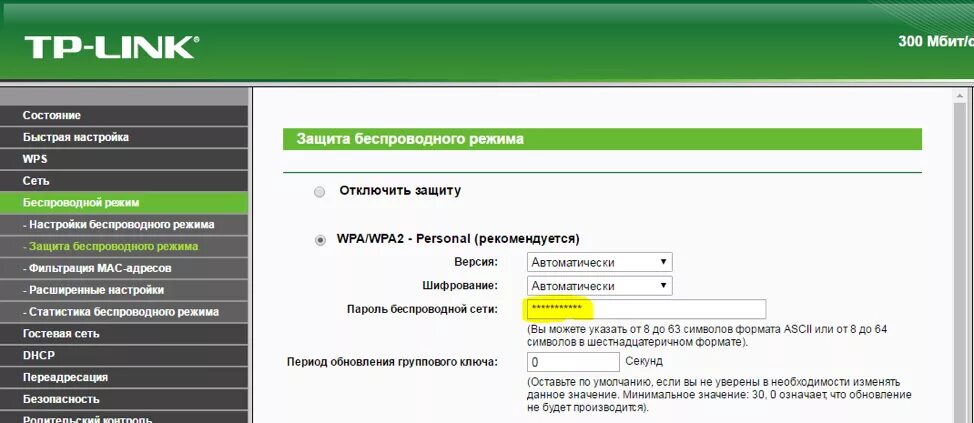This screenshot has height=423, width=974.
Task: Open the Сеть menu item
Action: [x=124, y=181]
